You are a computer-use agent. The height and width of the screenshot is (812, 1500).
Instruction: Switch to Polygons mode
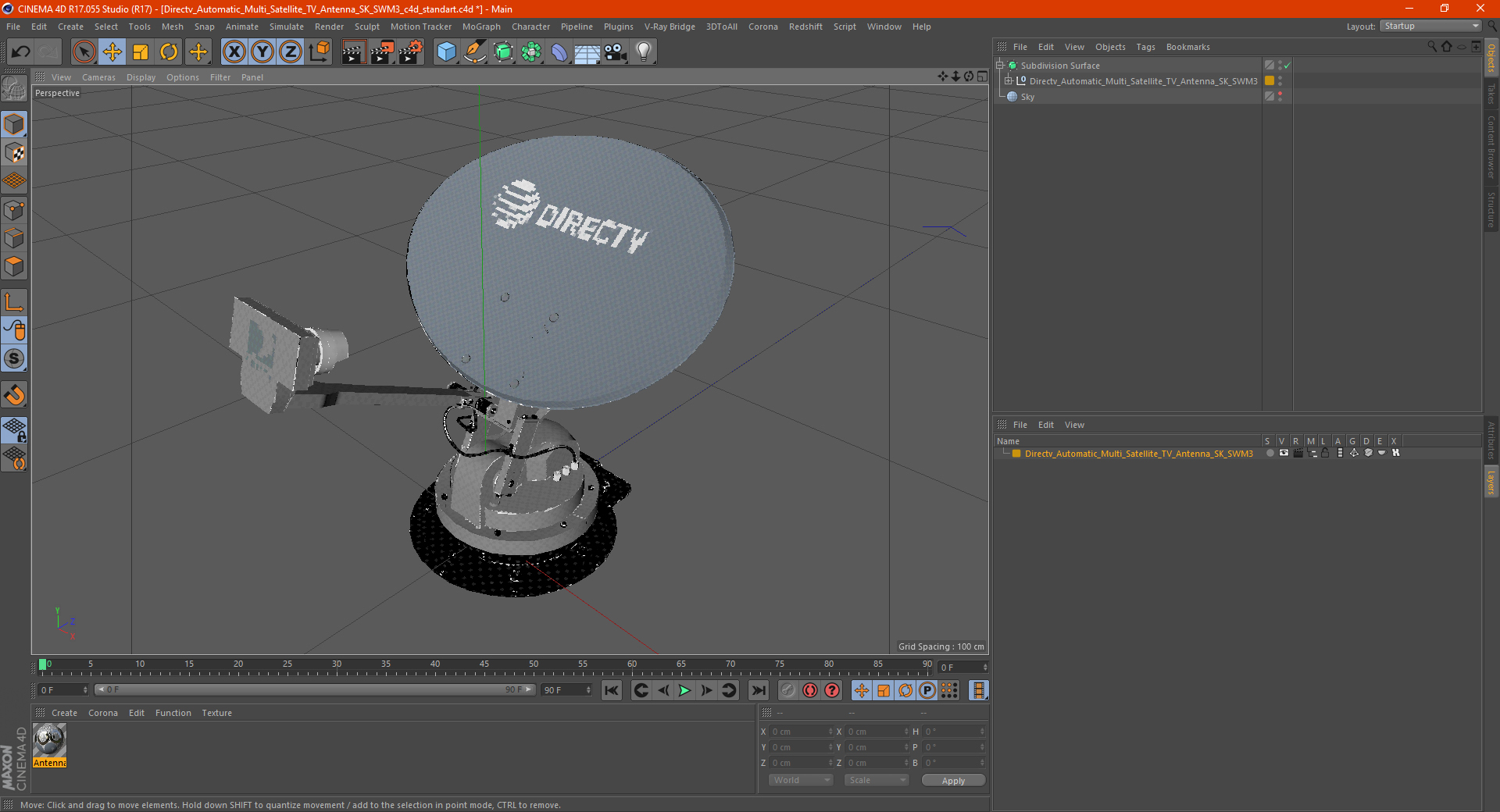coord(14,266)
